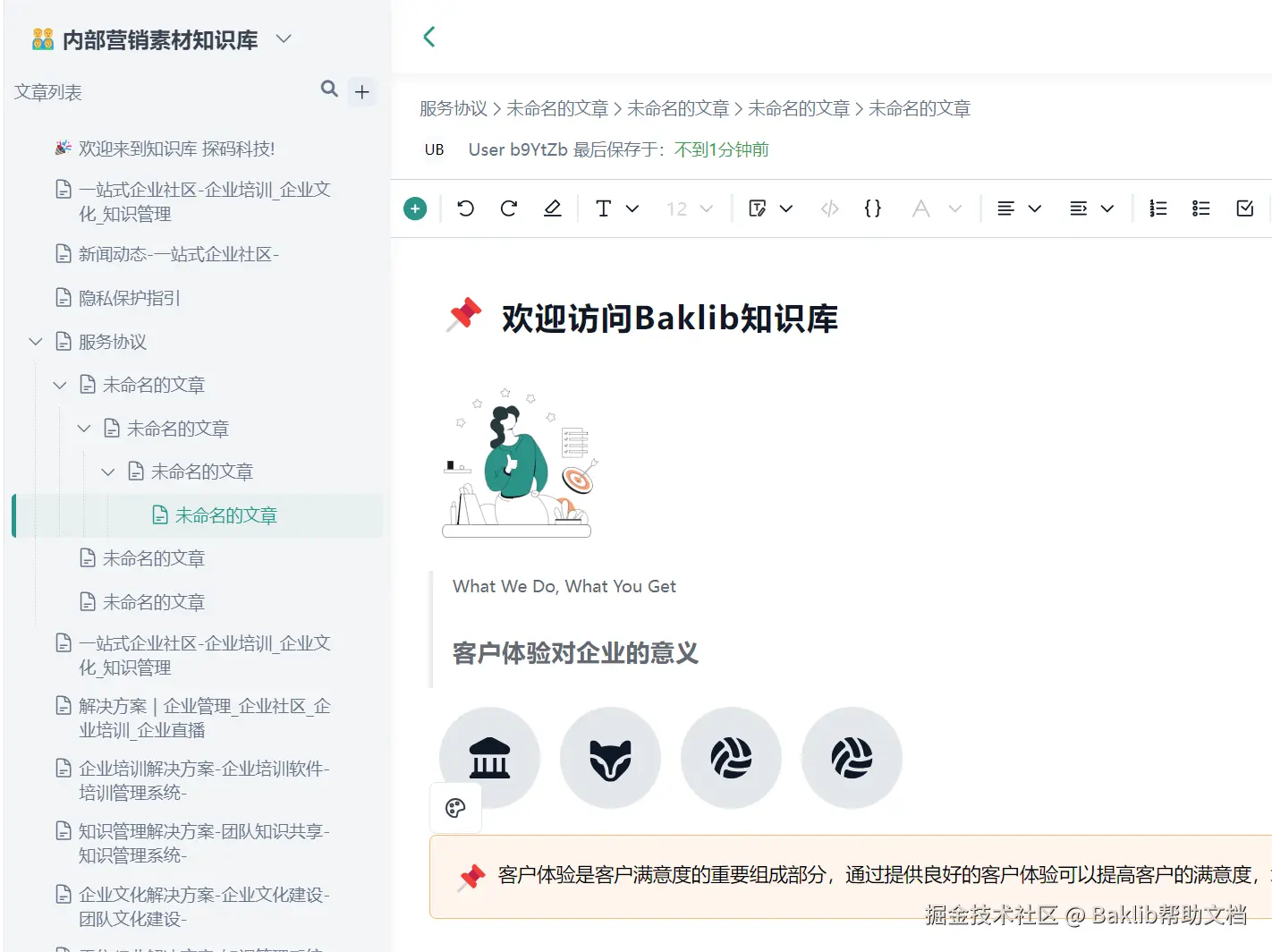
Task: Click the indent icon
Action: click(x=1078, y=208)
